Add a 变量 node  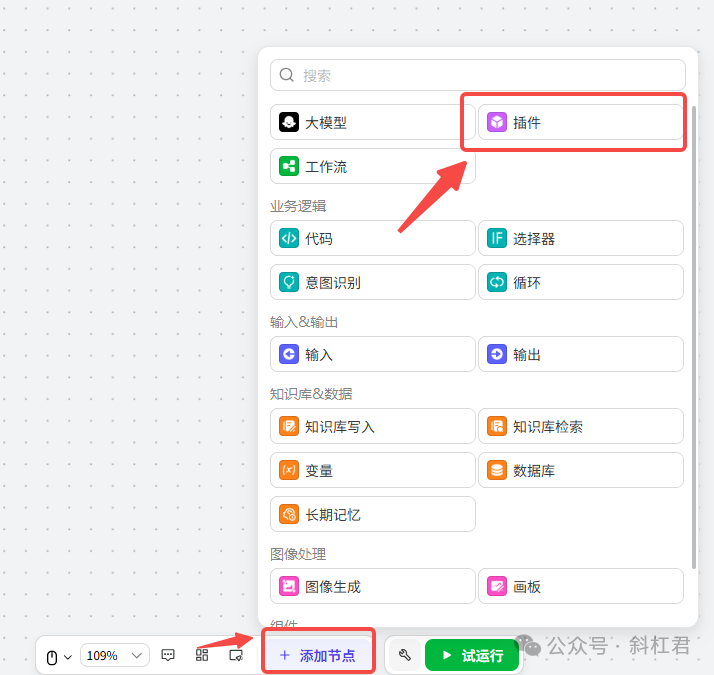[372, 470]
